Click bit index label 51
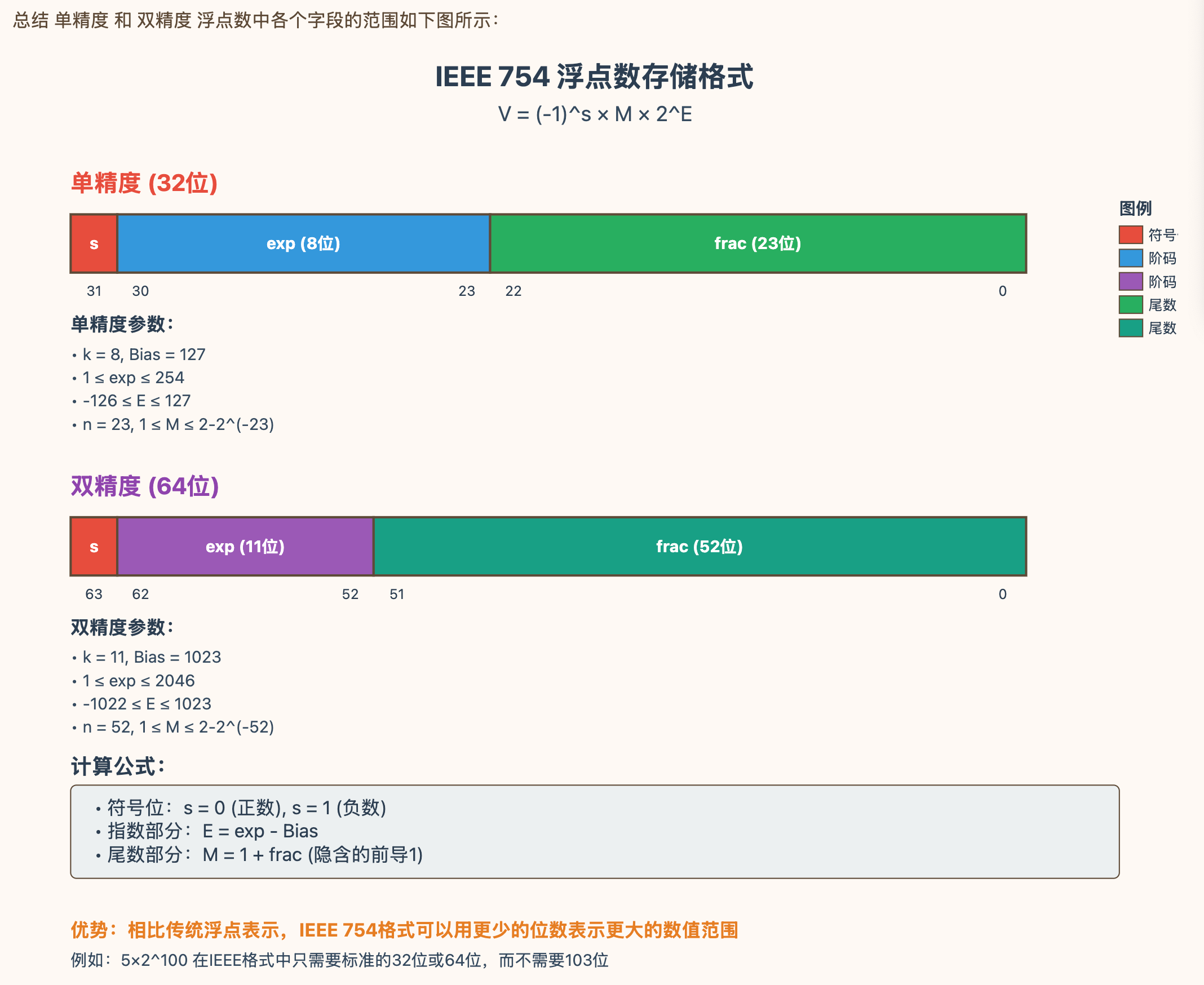The height and width of the screenshot is (985, 1204). tap(397, 594)
